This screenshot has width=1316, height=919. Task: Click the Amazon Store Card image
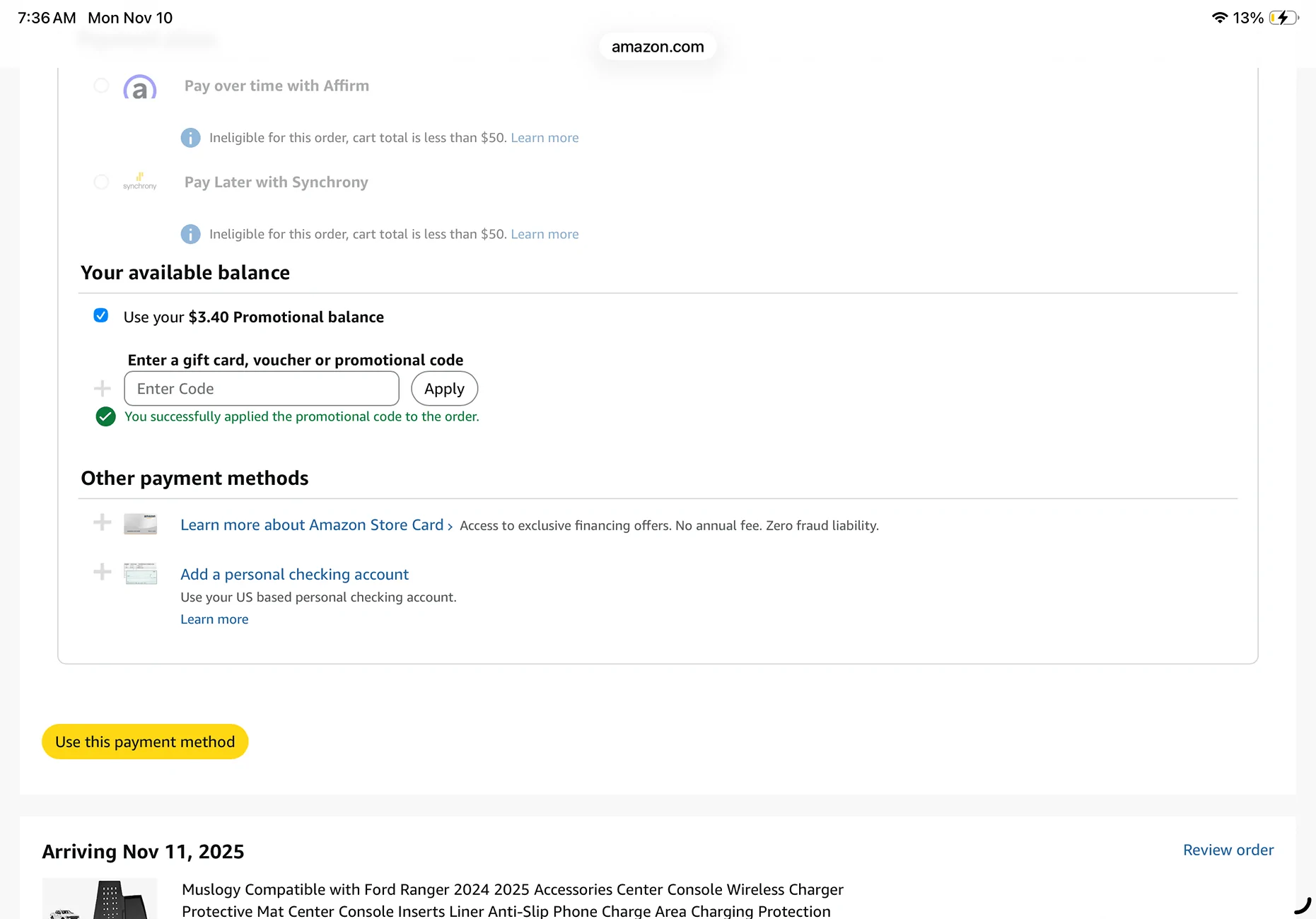(x=140, y=524)
